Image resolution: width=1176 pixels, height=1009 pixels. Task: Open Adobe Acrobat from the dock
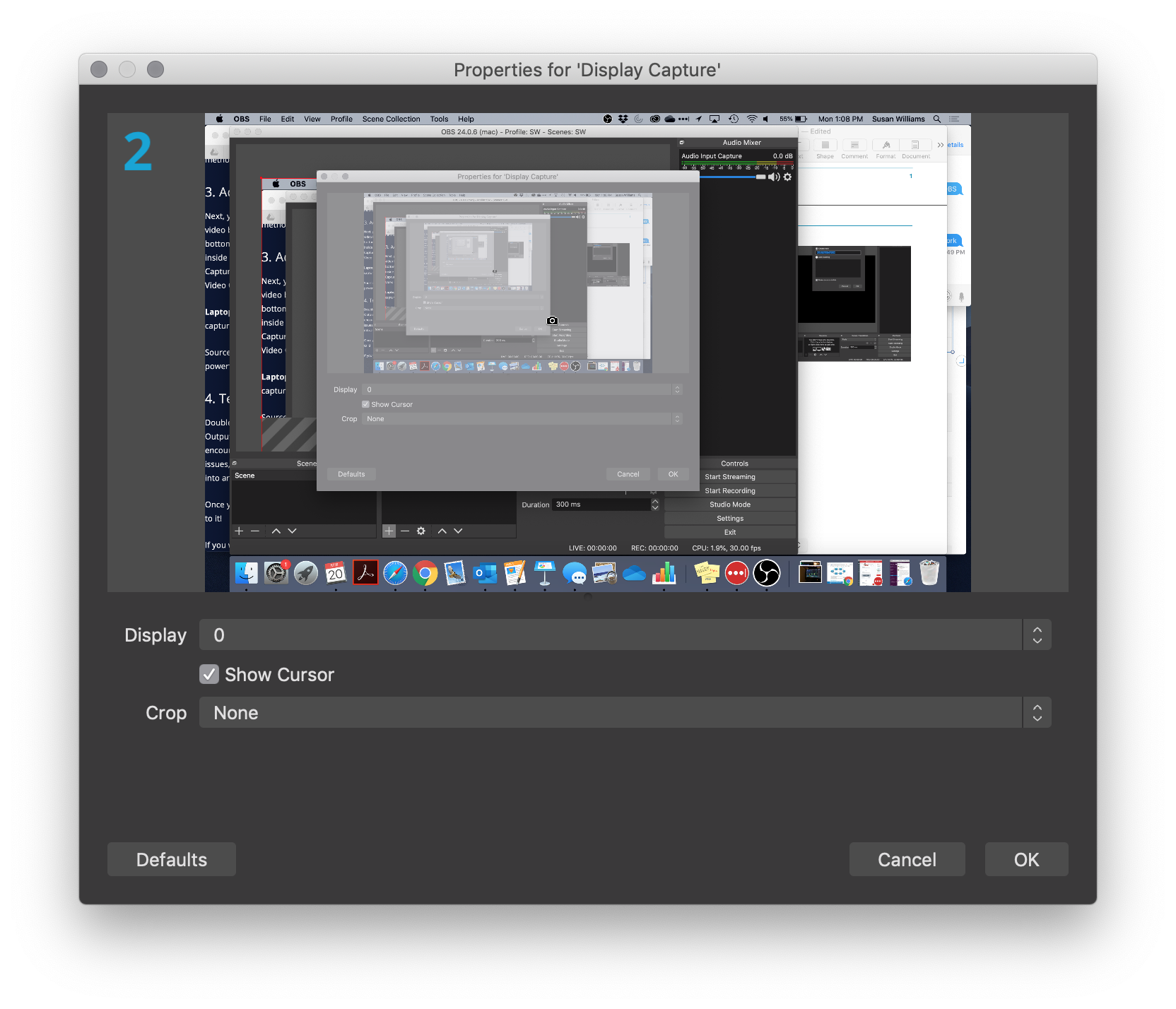tap(365, 573)
